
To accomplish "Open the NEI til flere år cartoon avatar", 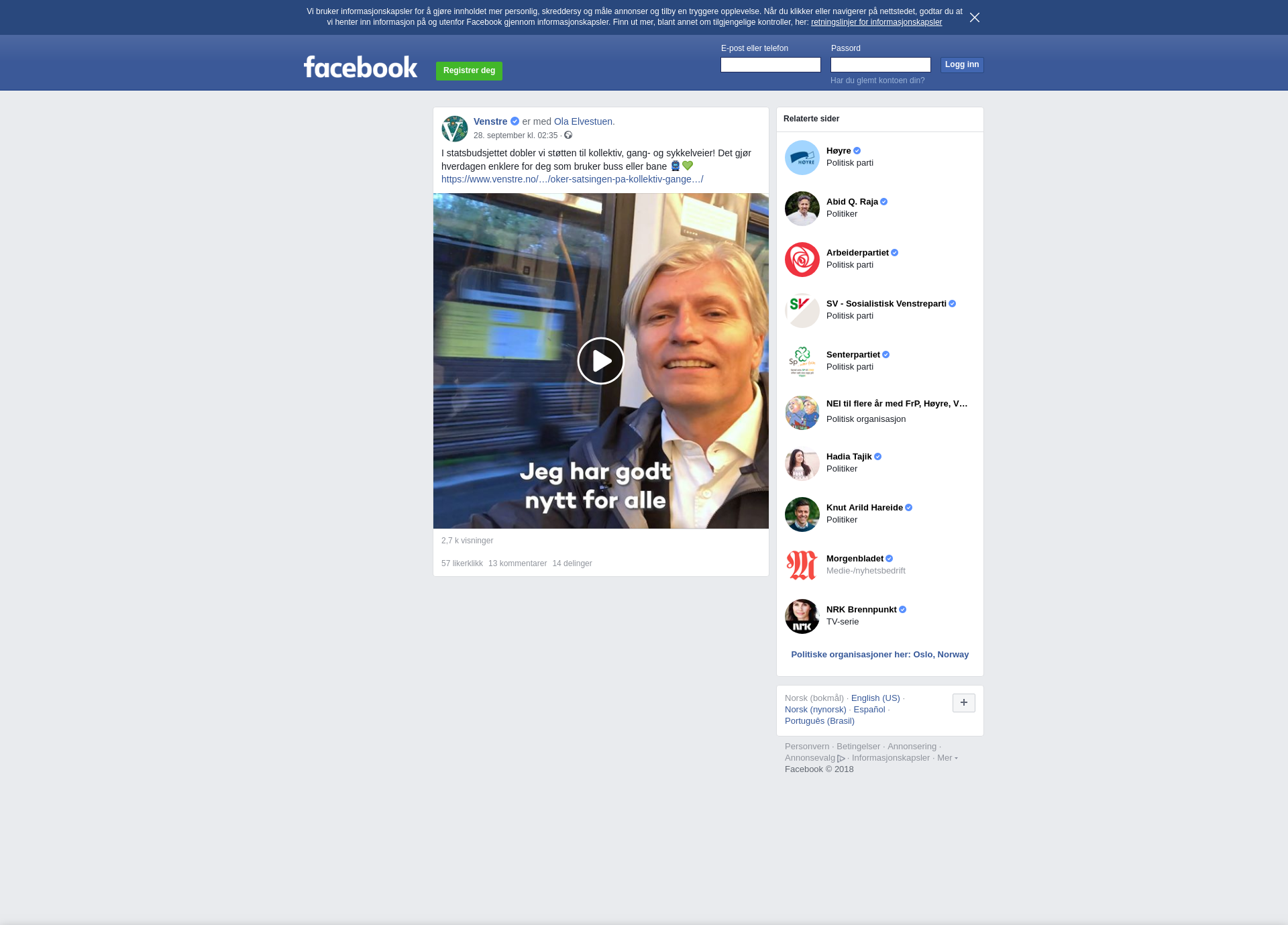I will (802, 413).
